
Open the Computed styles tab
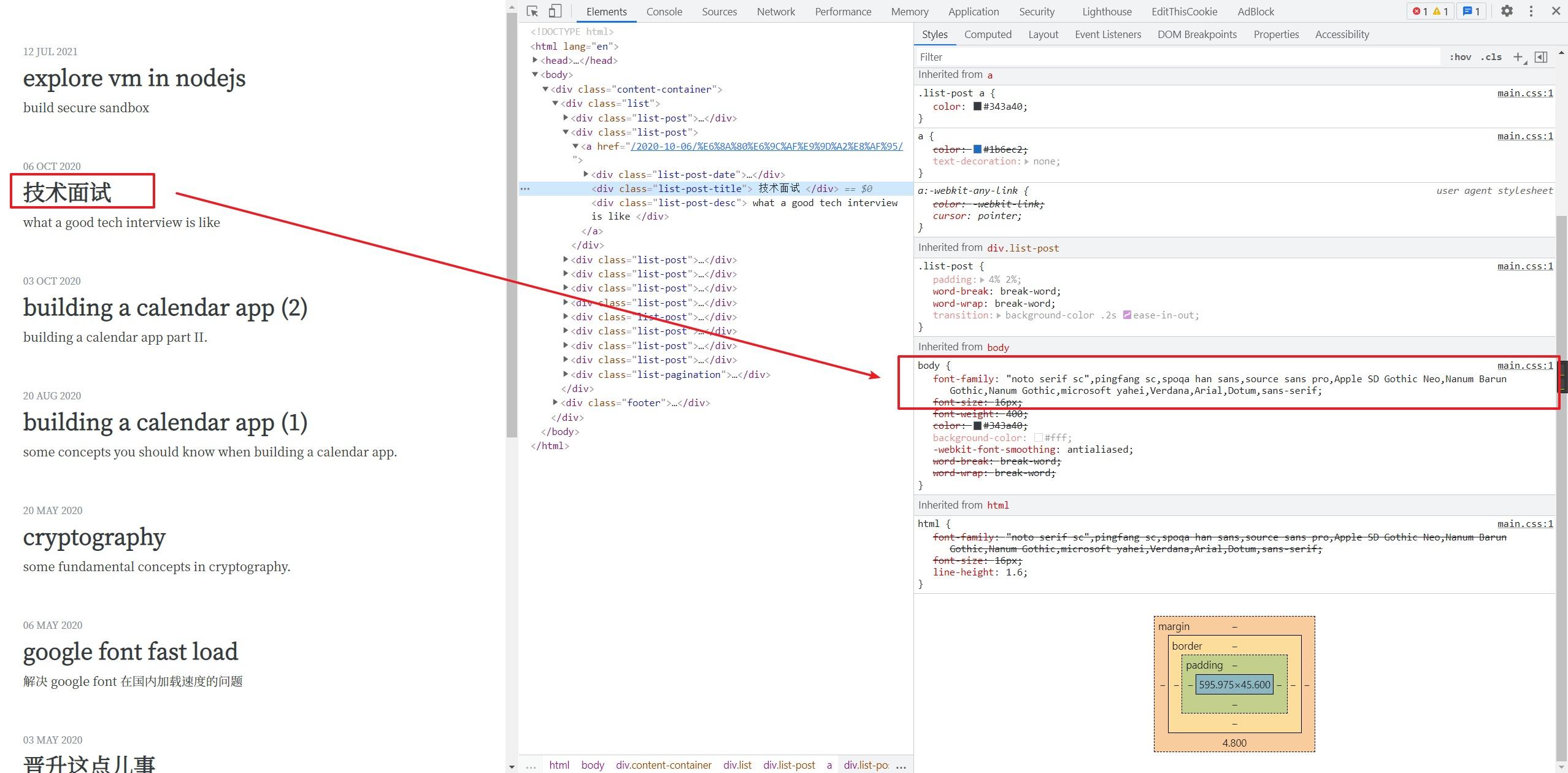[x=987, y=34]
